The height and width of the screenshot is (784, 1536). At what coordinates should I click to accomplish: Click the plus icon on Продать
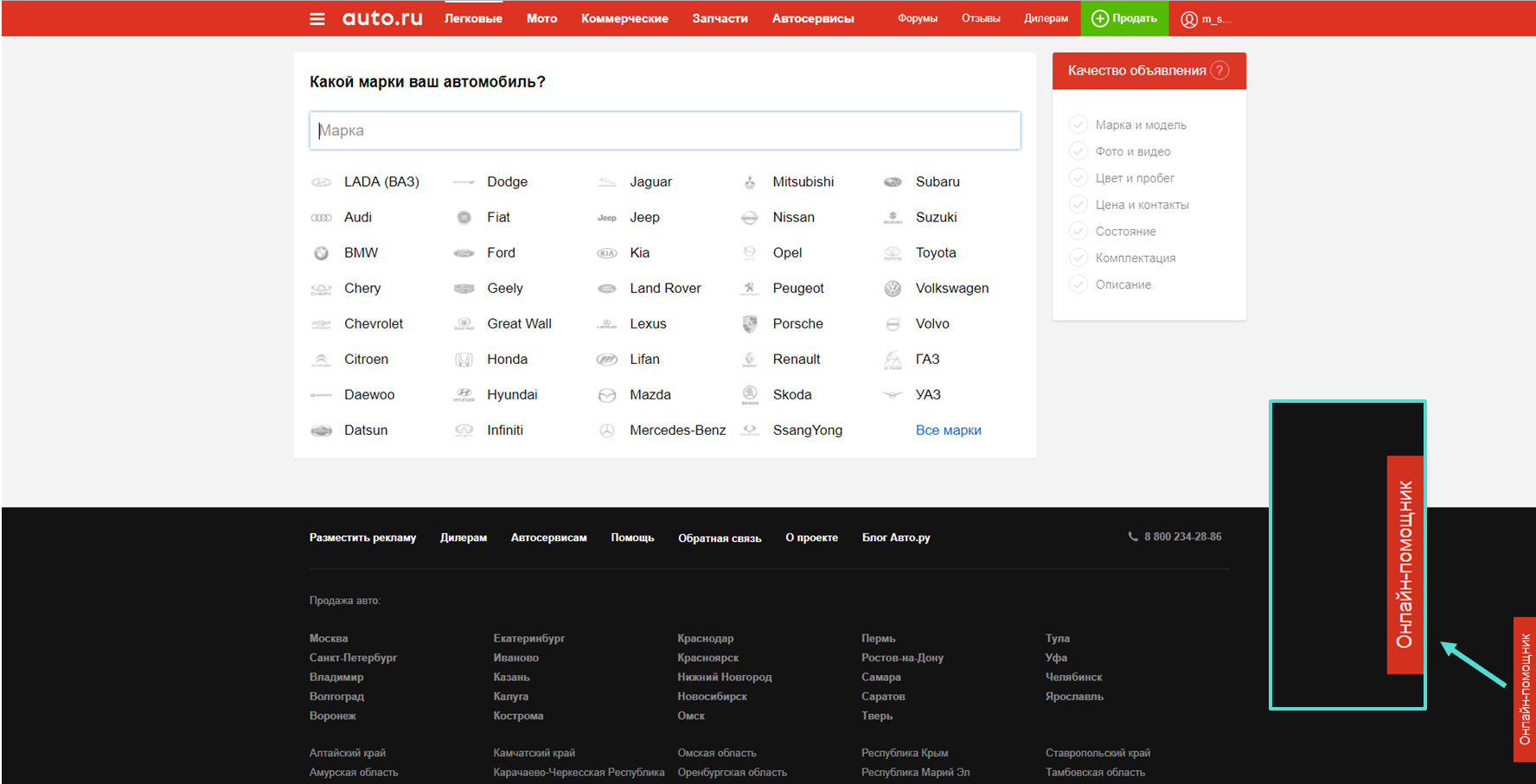[x=1100, y=18]
